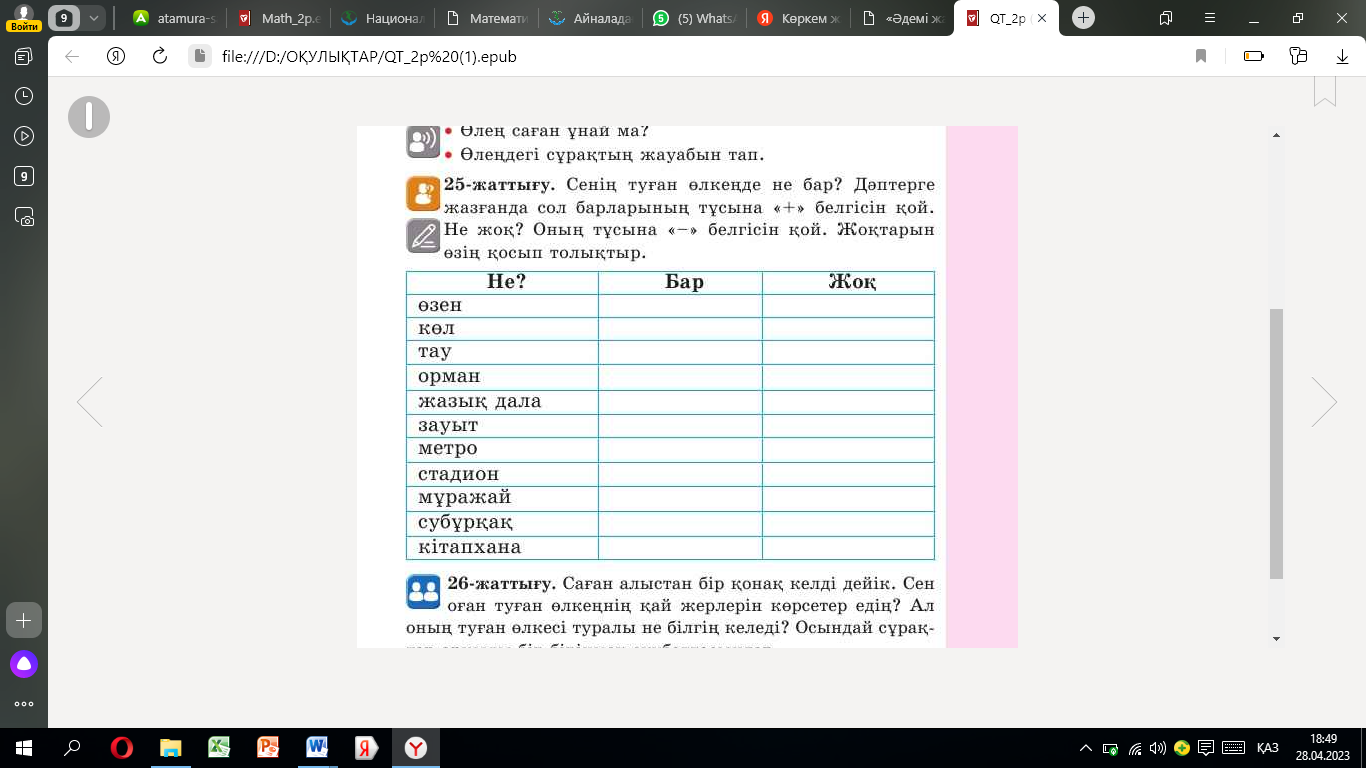Go to the previous page with the left arrow
1366x768 pixels.
(89, 402)
